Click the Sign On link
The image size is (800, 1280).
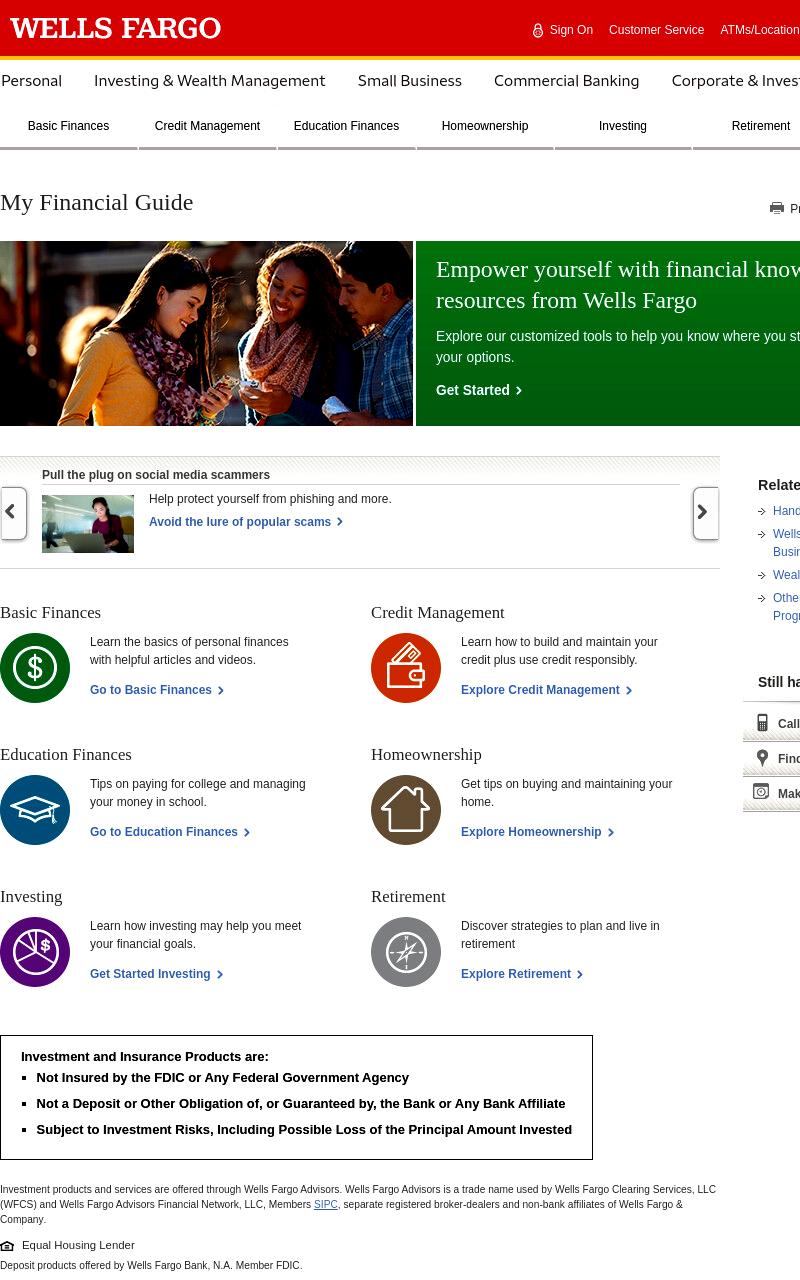[x=571, y=30]
